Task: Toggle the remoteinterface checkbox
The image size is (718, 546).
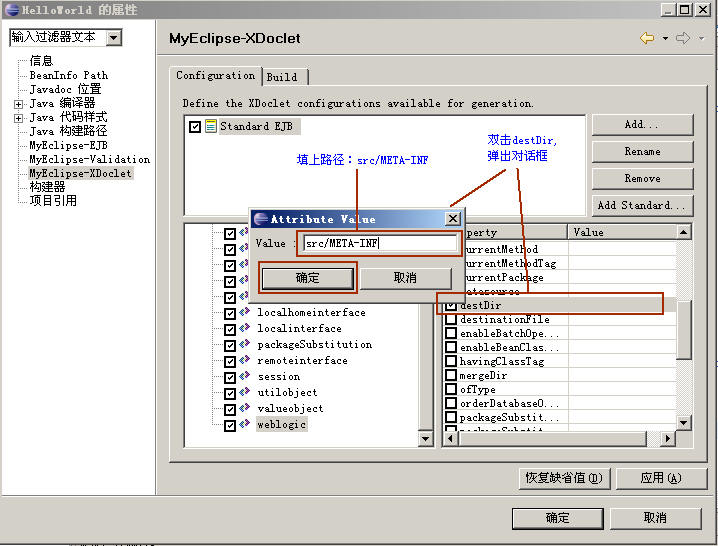Action: [230, 362]
